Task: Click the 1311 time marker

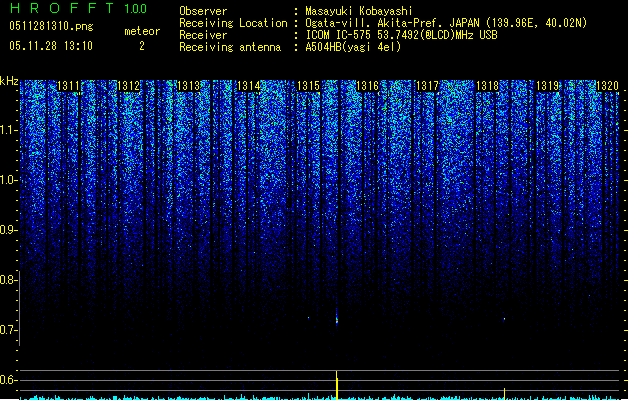Action: (x=68, y=85)
